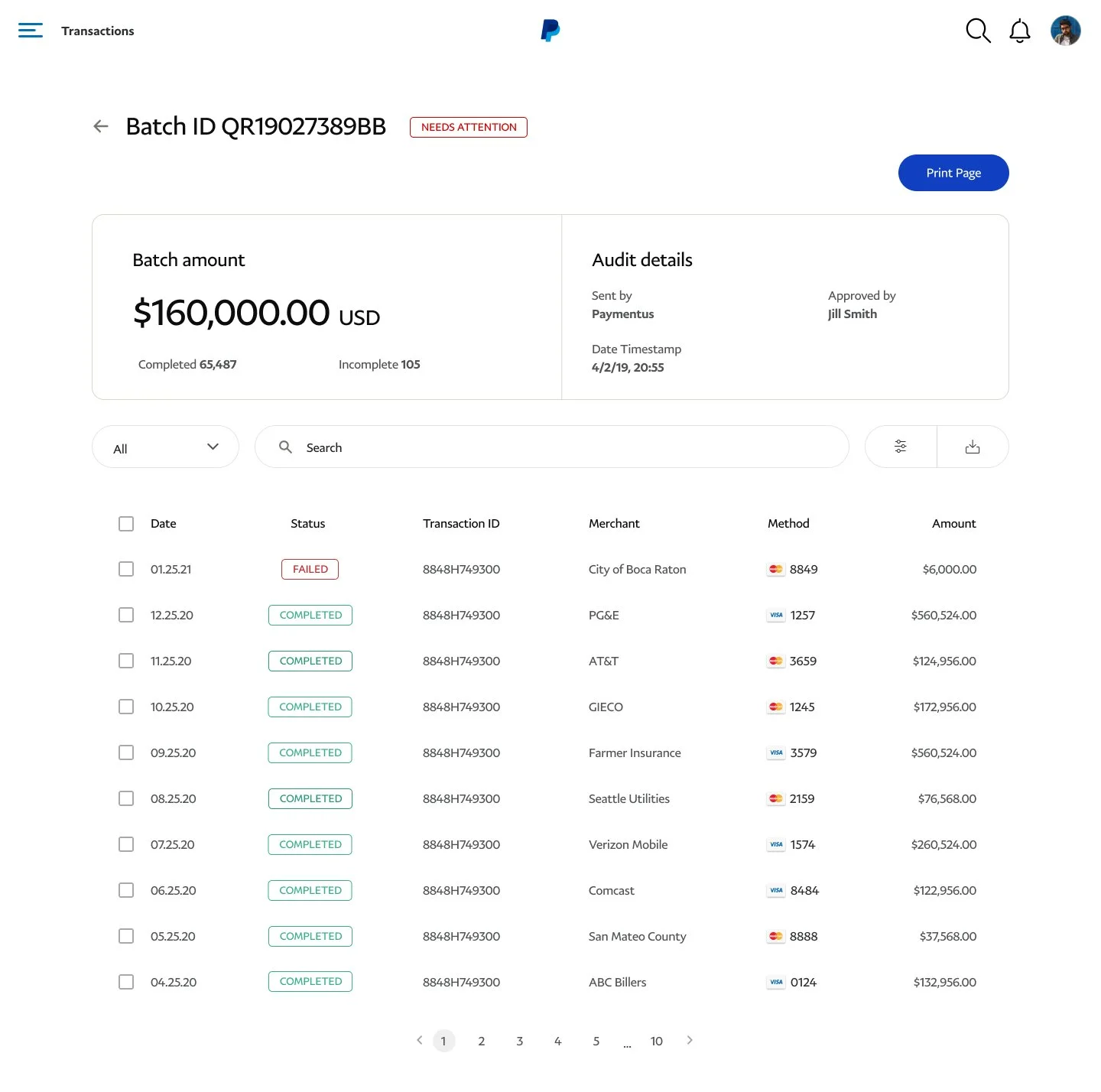Expand the All filter dropdown
Image resolution: width=1101 pixels, height=1092 pixels.
[x=165, y=447]
